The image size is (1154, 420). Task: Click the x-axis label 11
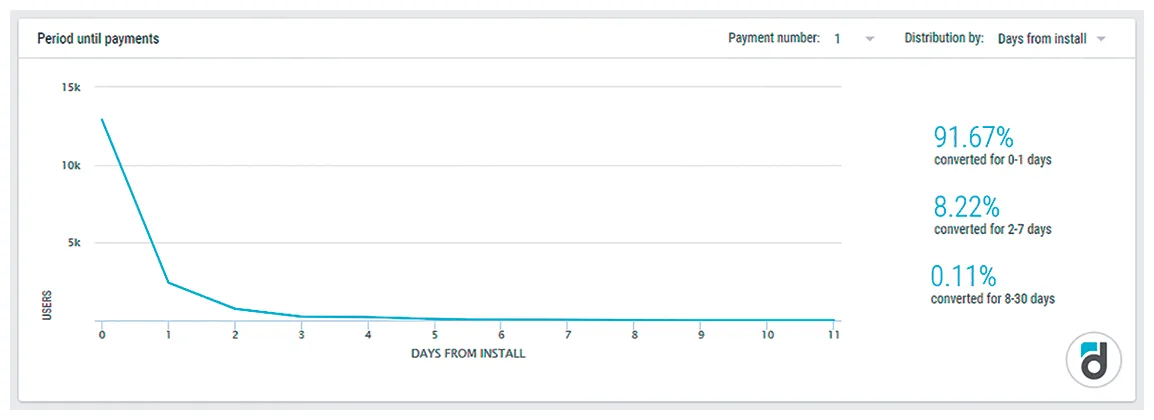point(834,335)
